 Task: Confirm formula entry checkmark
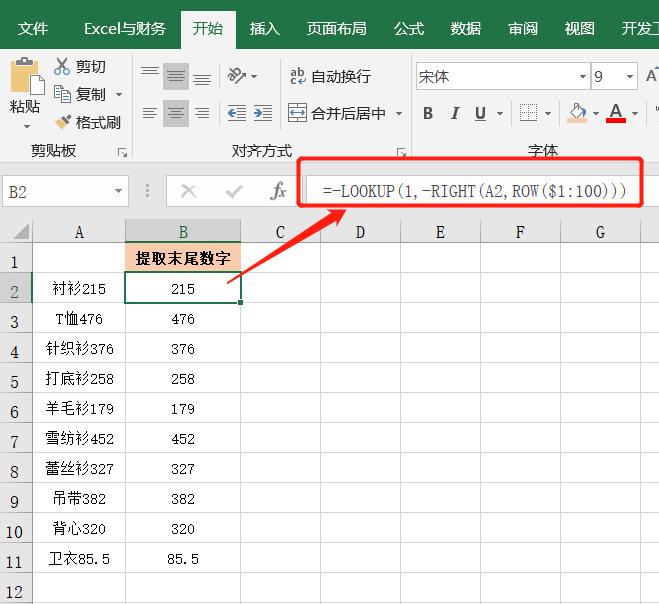tap(234, 191)
